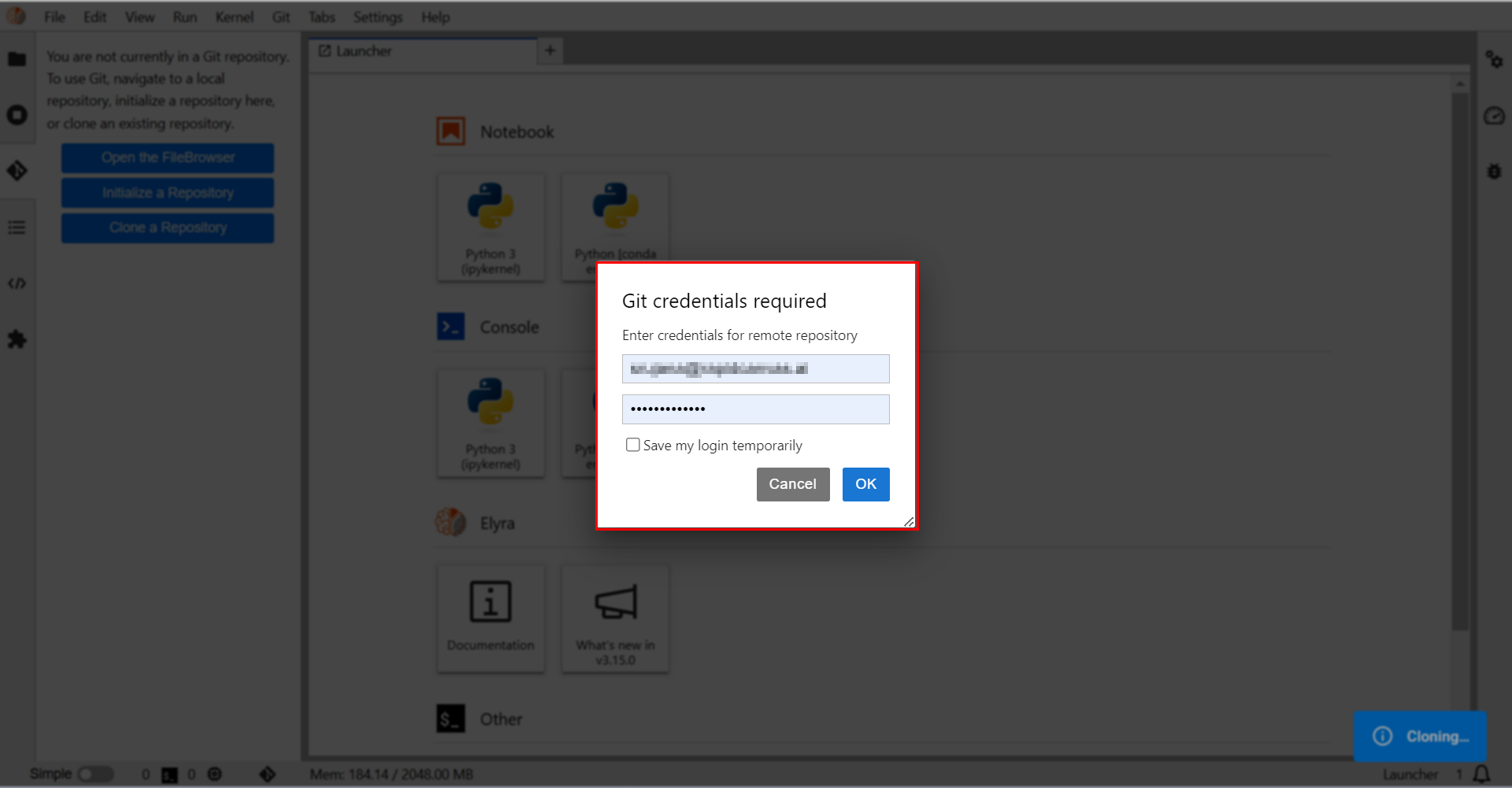Image resolution: width=1512 pixels, height=788 pixels.
Task: Open Property Inspector gears icon
Action: (x=1494, y=59)
